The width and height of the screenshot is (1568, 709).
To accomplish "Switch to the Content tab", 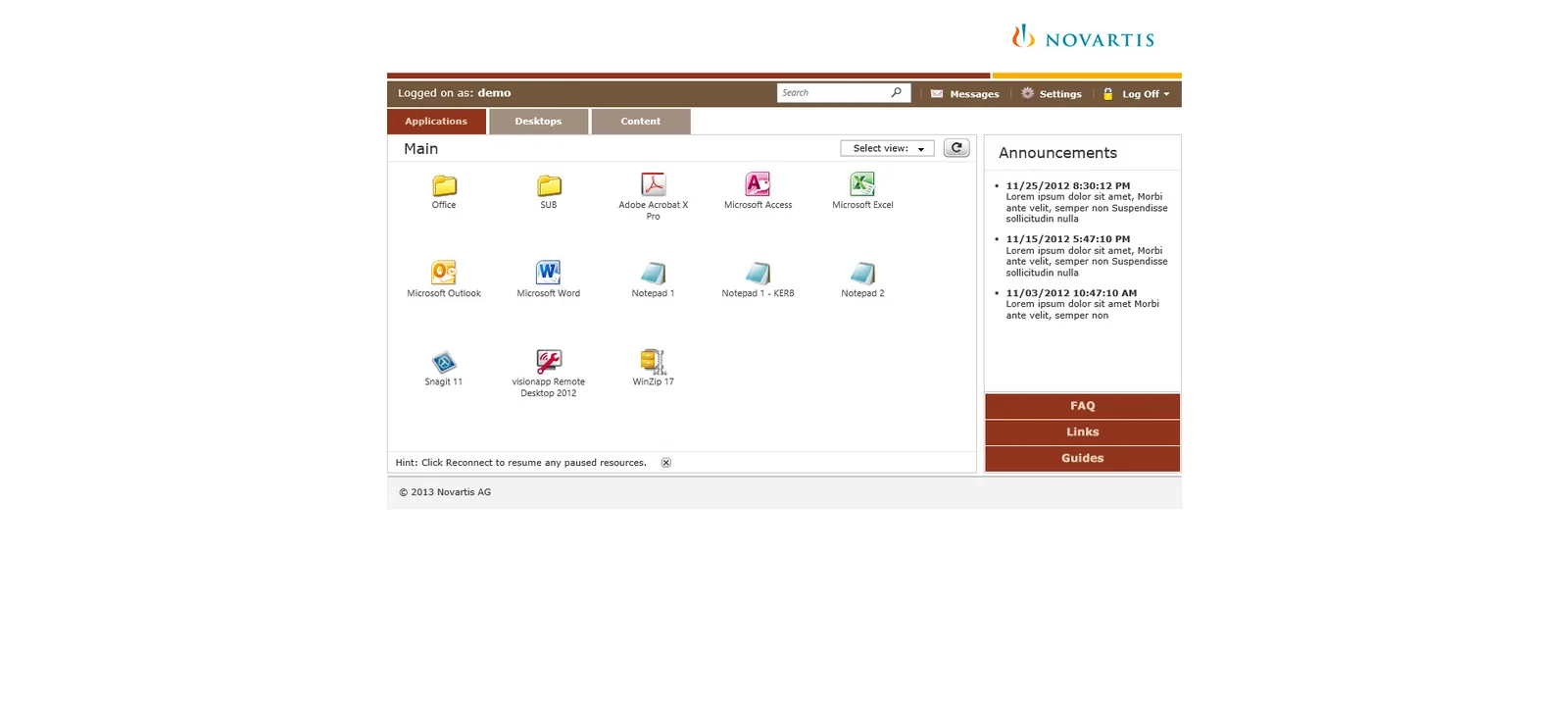I will tap(641, 122).
